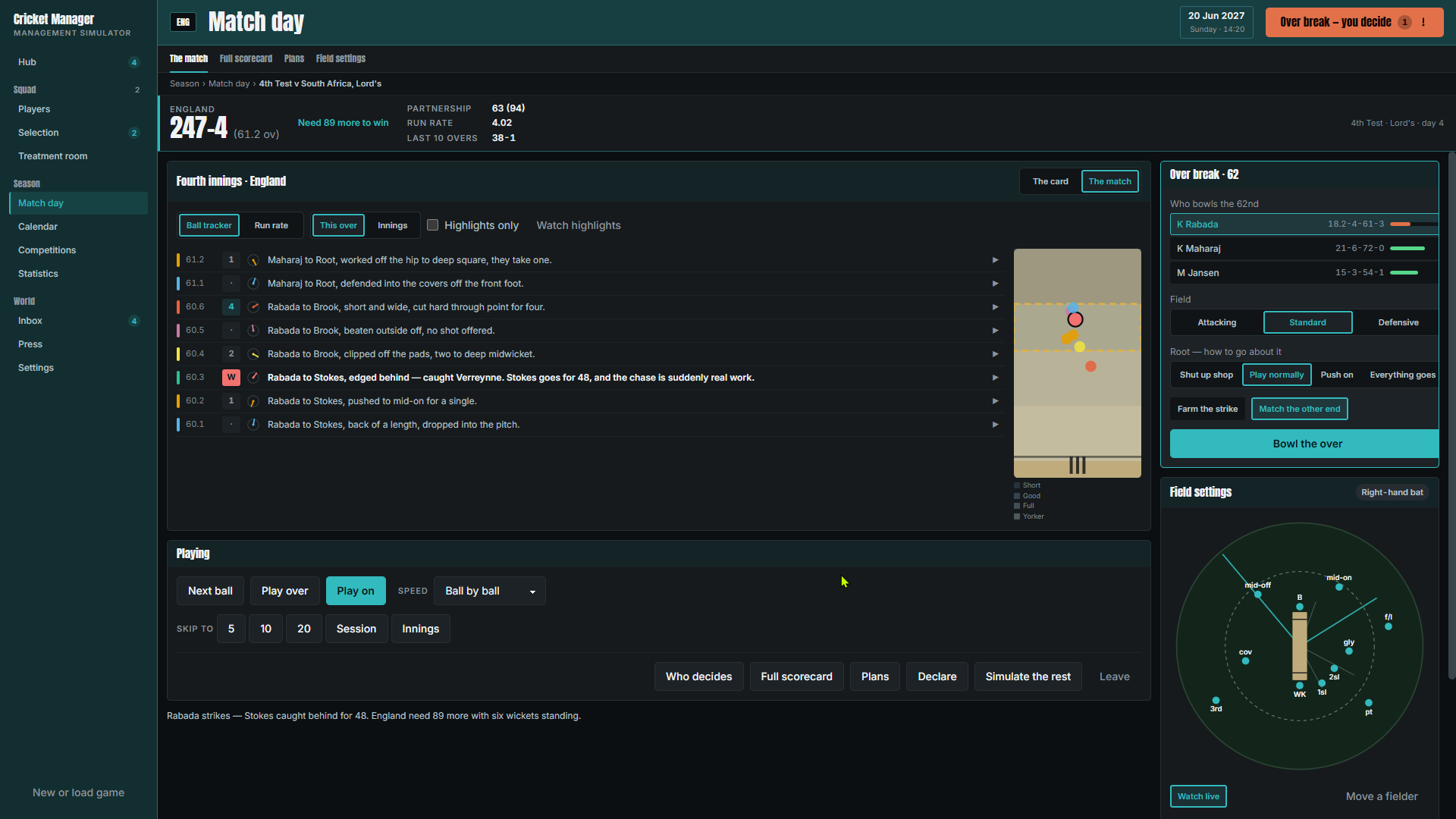Select the Innings scope toggle
1456x819 pixels.
coord(392,225)
